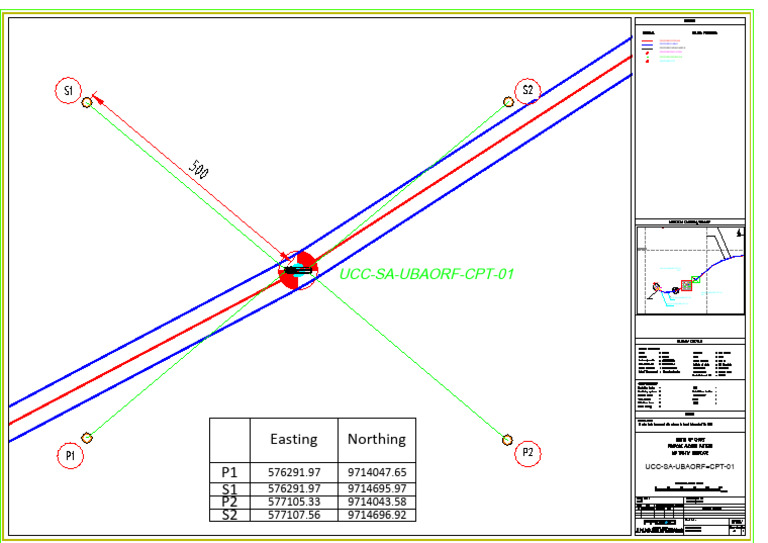Select the survey point marker beside P2
The image size is (768, 543).
pyautogui.click(x=507, y=440)
